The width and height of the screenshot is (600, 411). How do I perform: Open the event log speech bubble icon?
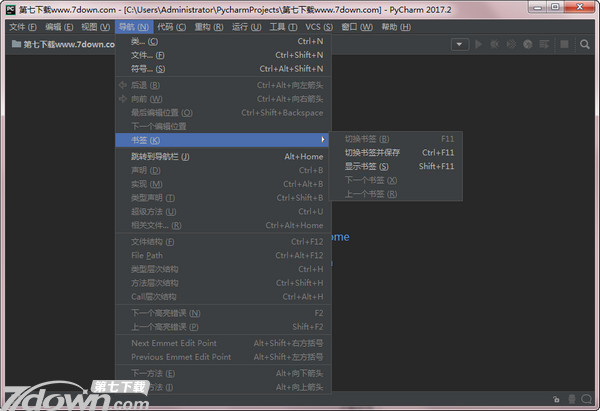(586, 399)
